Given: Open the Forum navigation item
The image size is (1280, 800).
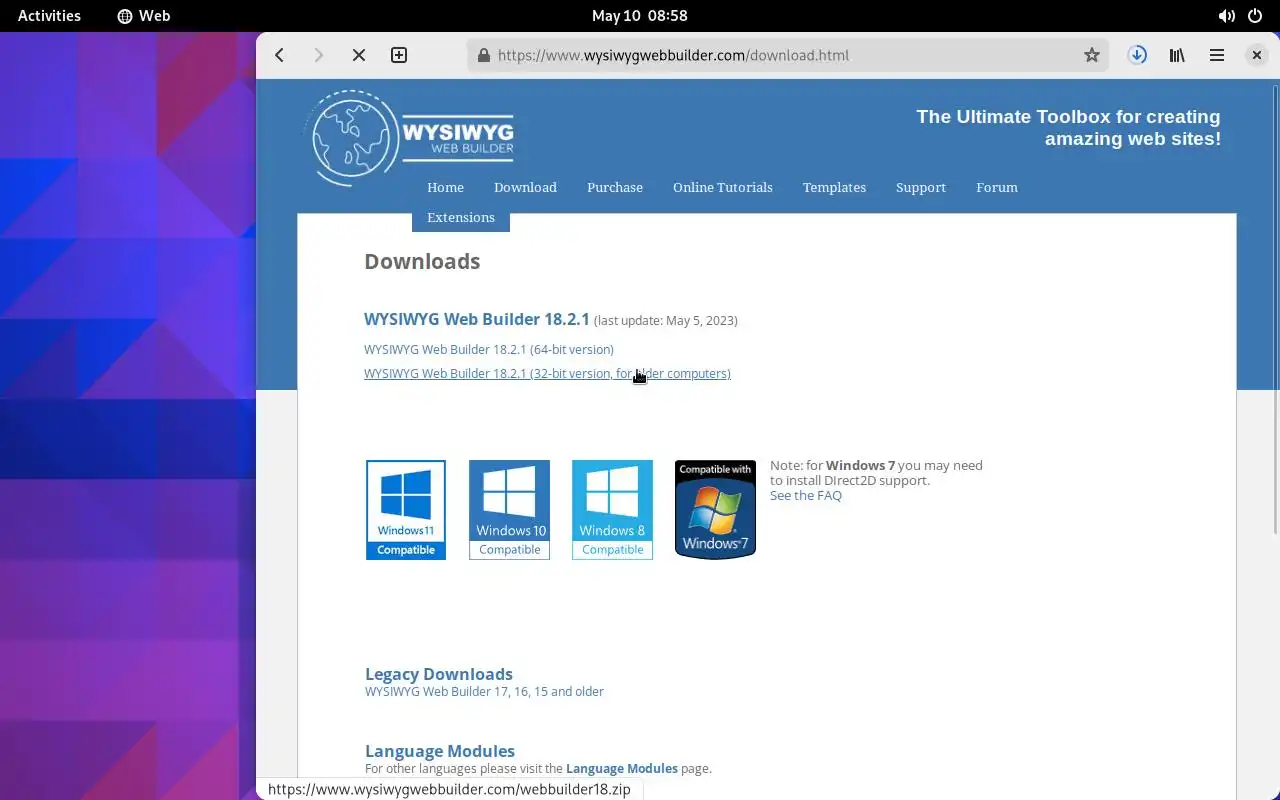Looking at the screenshot, I should tap(997, 187).
